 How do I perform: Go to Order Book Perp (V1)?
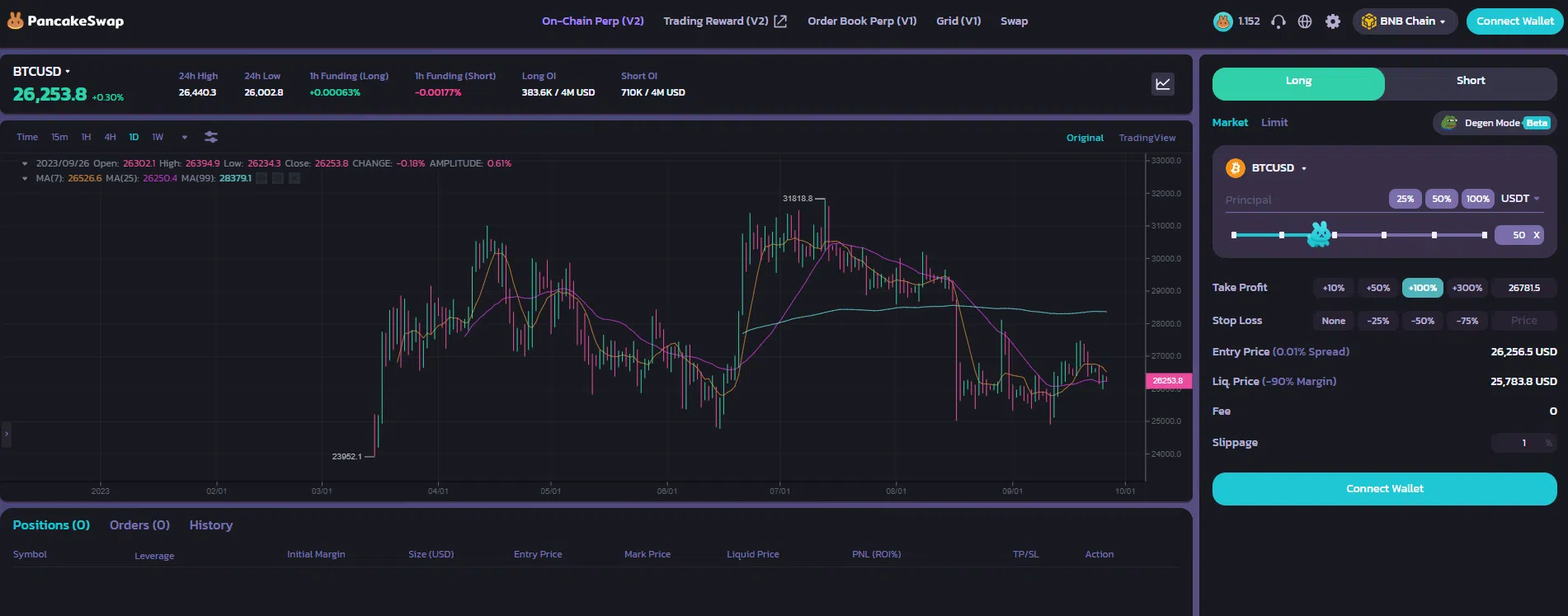[x=862, y=21]
